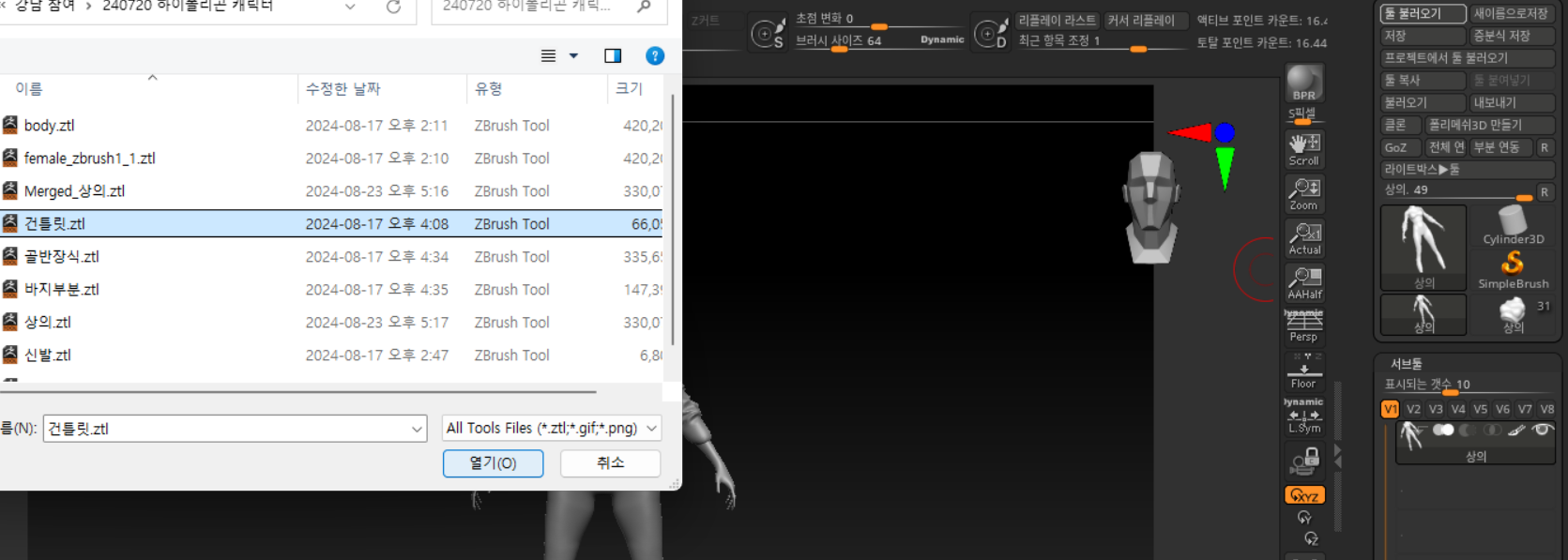Screen dimensions: 1568x560
Task: Select Cylinder3D tool thumbnail
Action: [1513, 225]
